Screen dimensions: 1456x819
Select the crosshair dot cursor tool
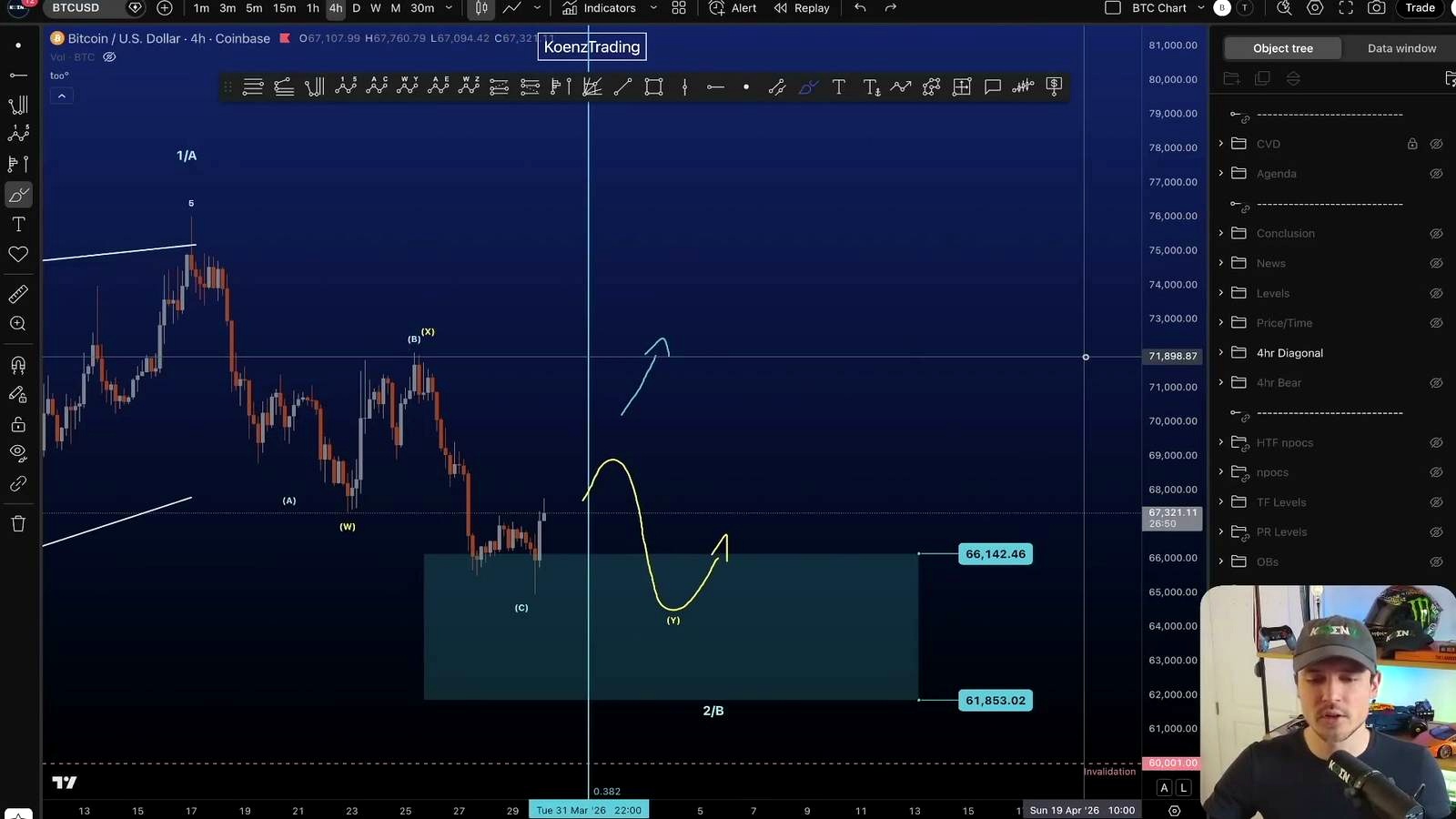pos(18,45)
